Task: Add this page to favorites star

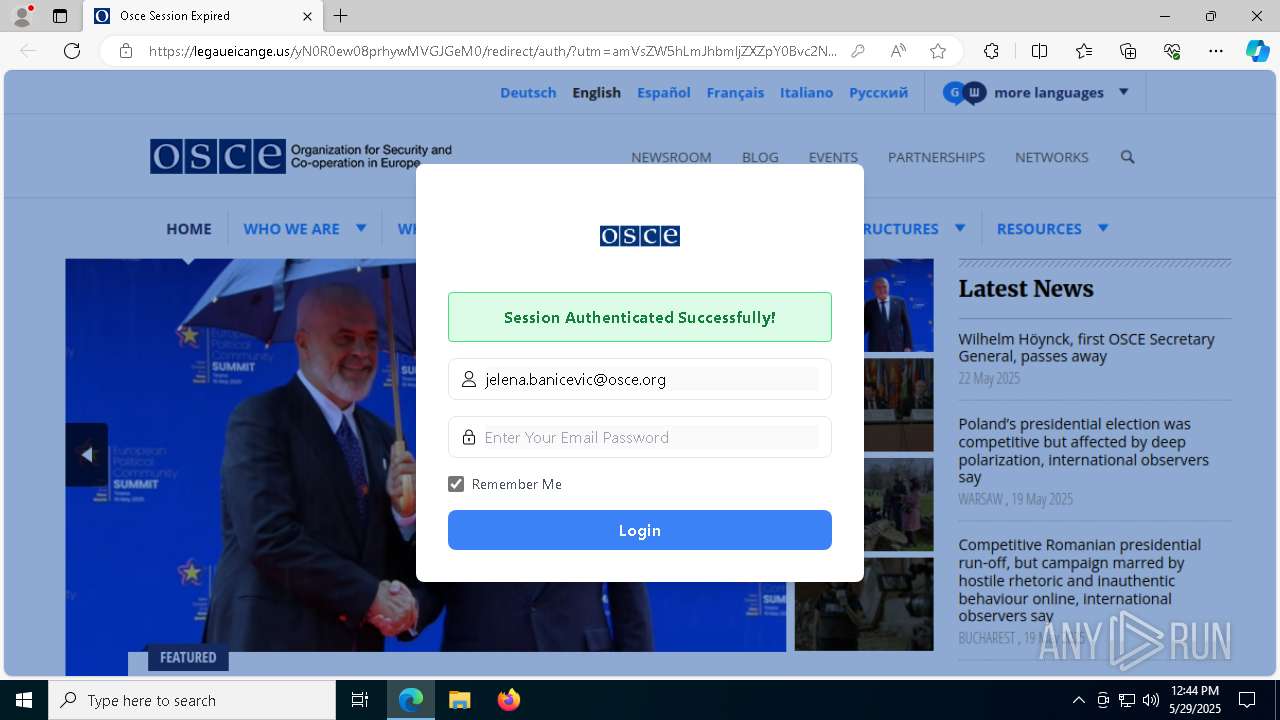Action: [x=938, y=51]
